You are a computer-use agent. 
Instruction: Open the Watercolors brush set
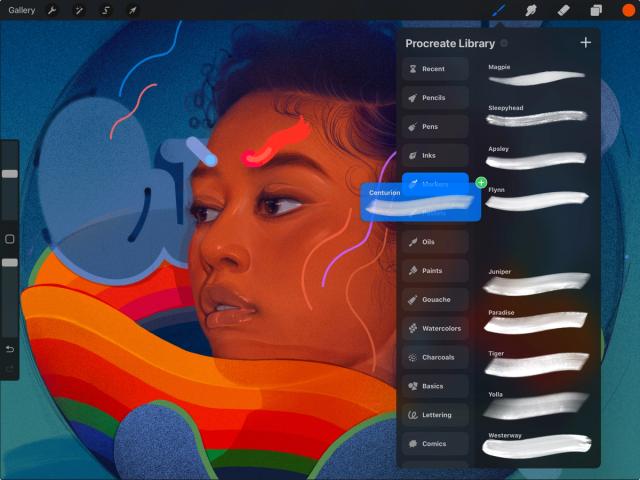435,329
